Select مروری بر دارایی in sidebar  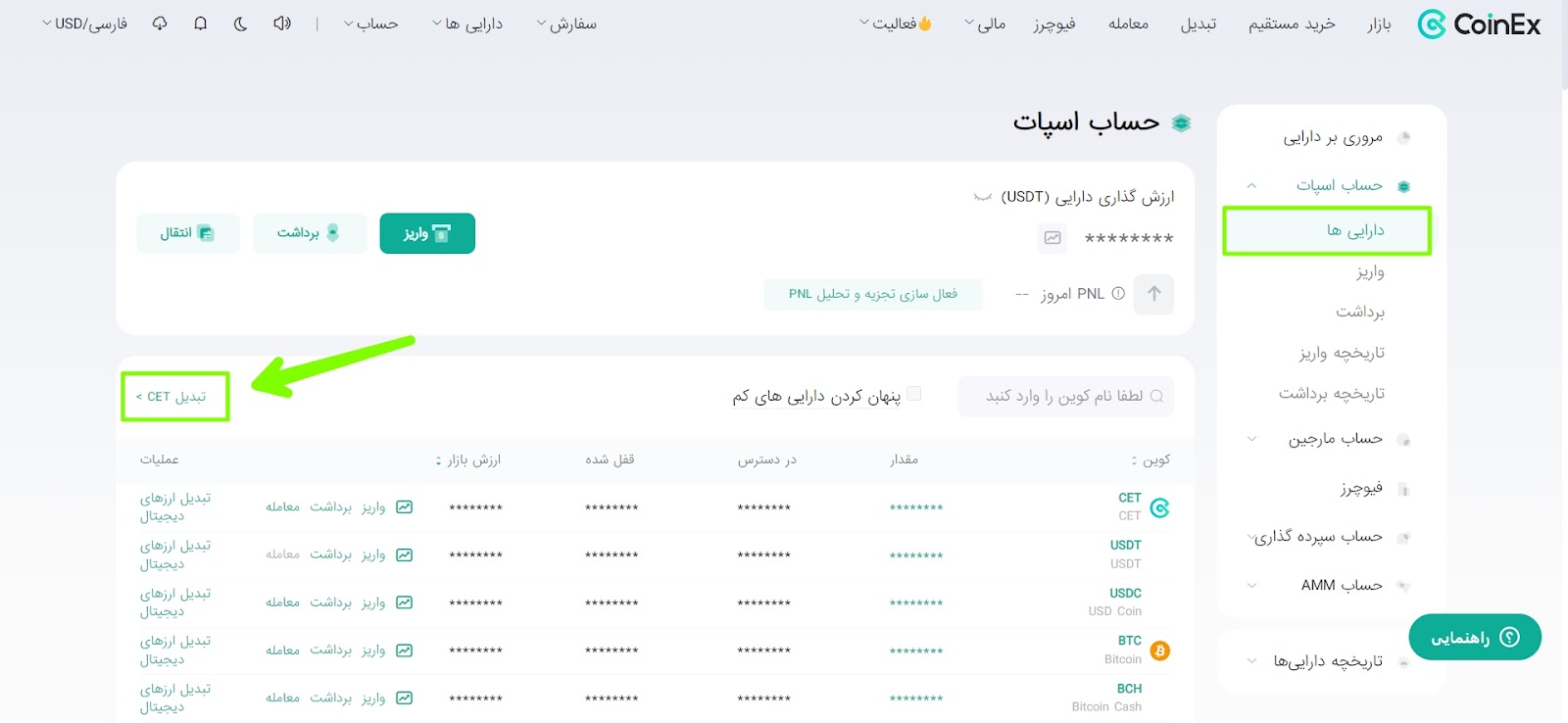point(1333,137)
